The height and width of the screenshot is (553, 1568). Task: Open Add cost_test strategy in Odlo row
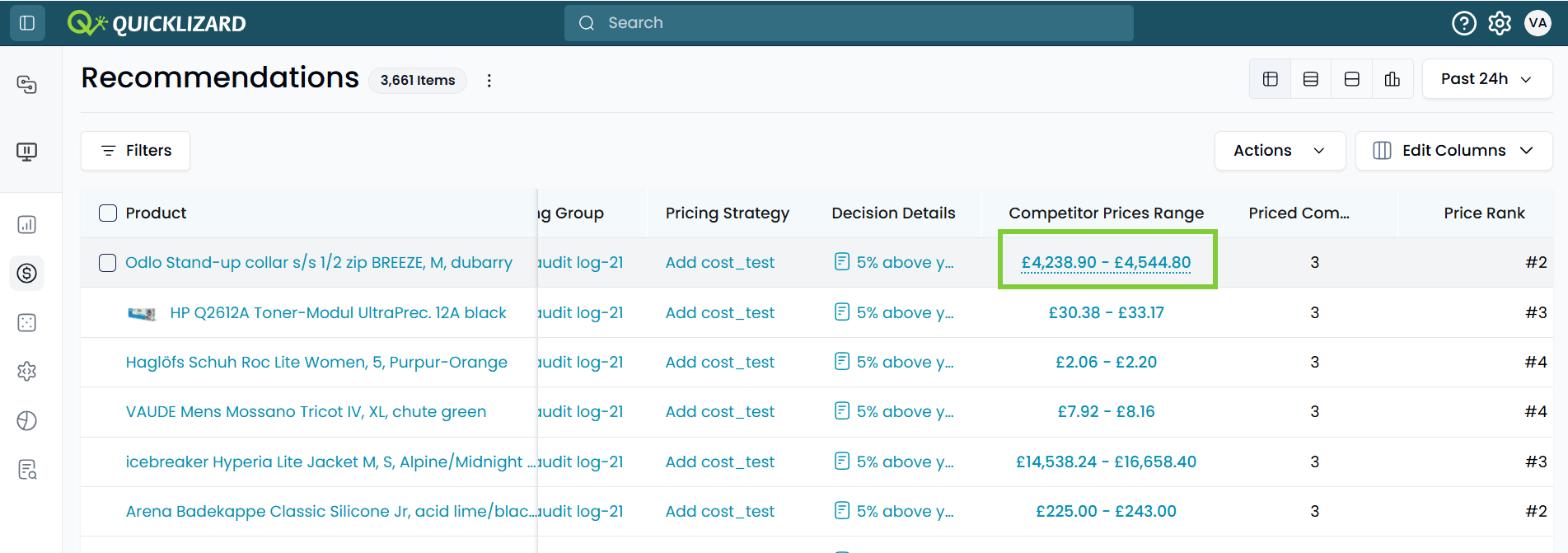[720, 263]
